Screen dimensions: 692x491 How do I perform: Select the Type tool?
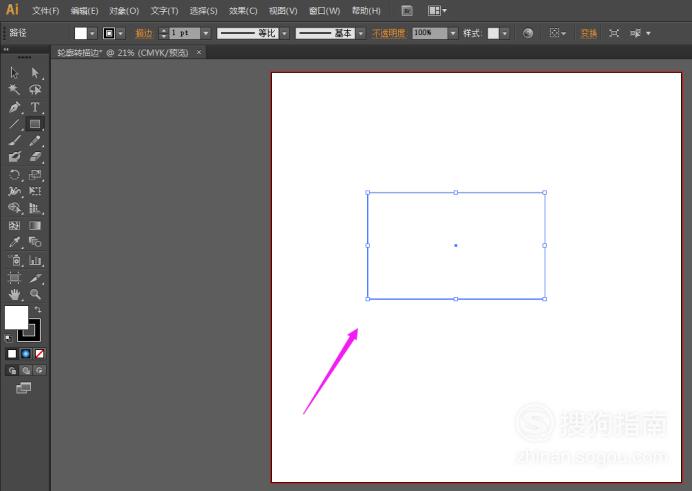[x=35, y=107]
